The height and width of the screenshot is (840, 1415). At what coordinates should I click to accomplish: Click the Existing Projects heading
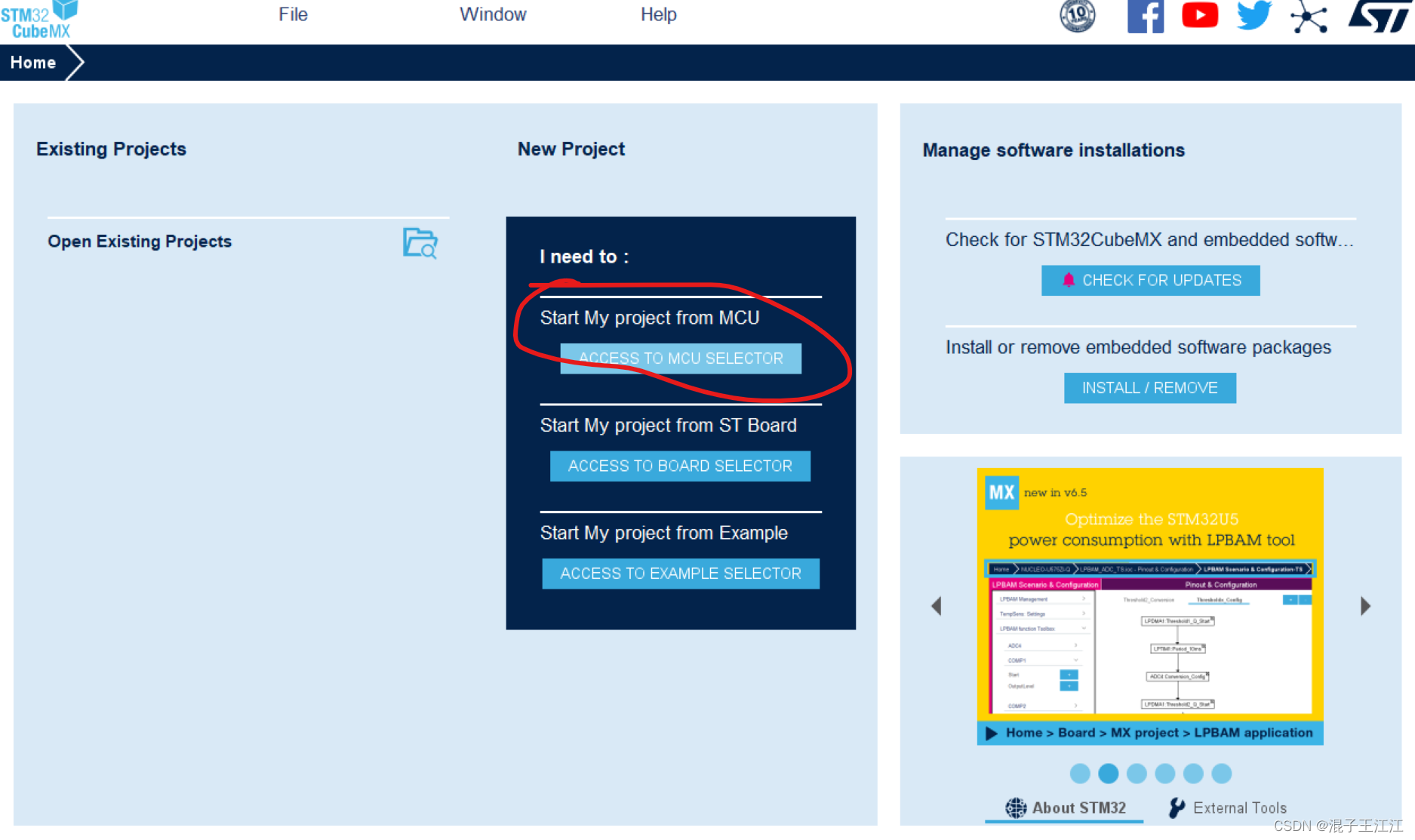111,149
